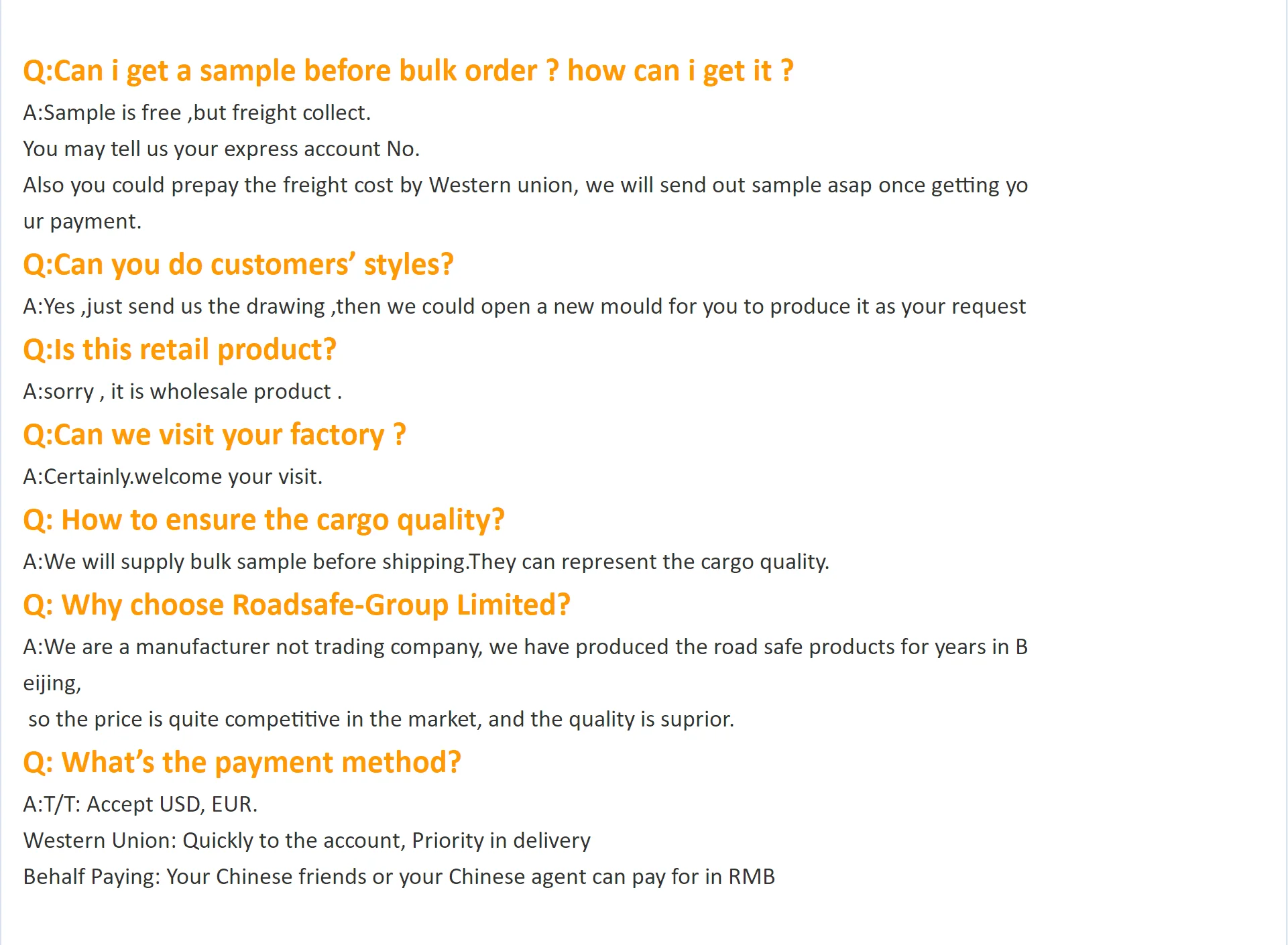Click the 'Western Union: Quickly to the account' line
The width and height of the screenshot is (1288, 945).
[306, 840]
